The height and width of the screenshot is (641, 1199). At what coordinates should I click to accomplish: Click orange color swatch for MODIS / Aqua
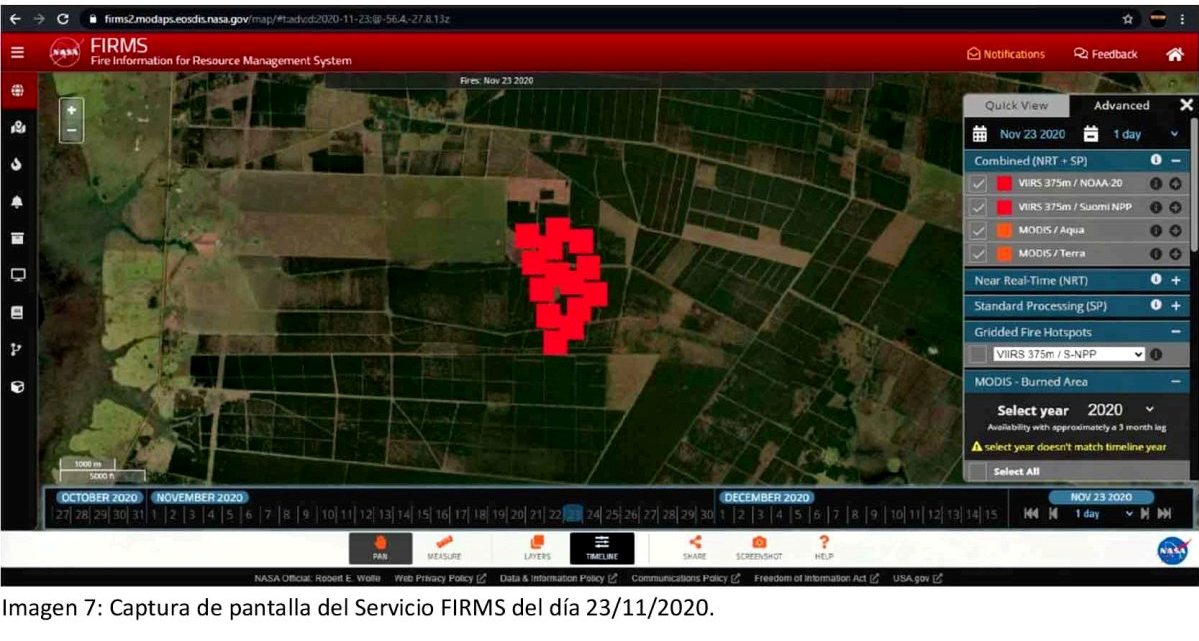[x=1004, y=230]
